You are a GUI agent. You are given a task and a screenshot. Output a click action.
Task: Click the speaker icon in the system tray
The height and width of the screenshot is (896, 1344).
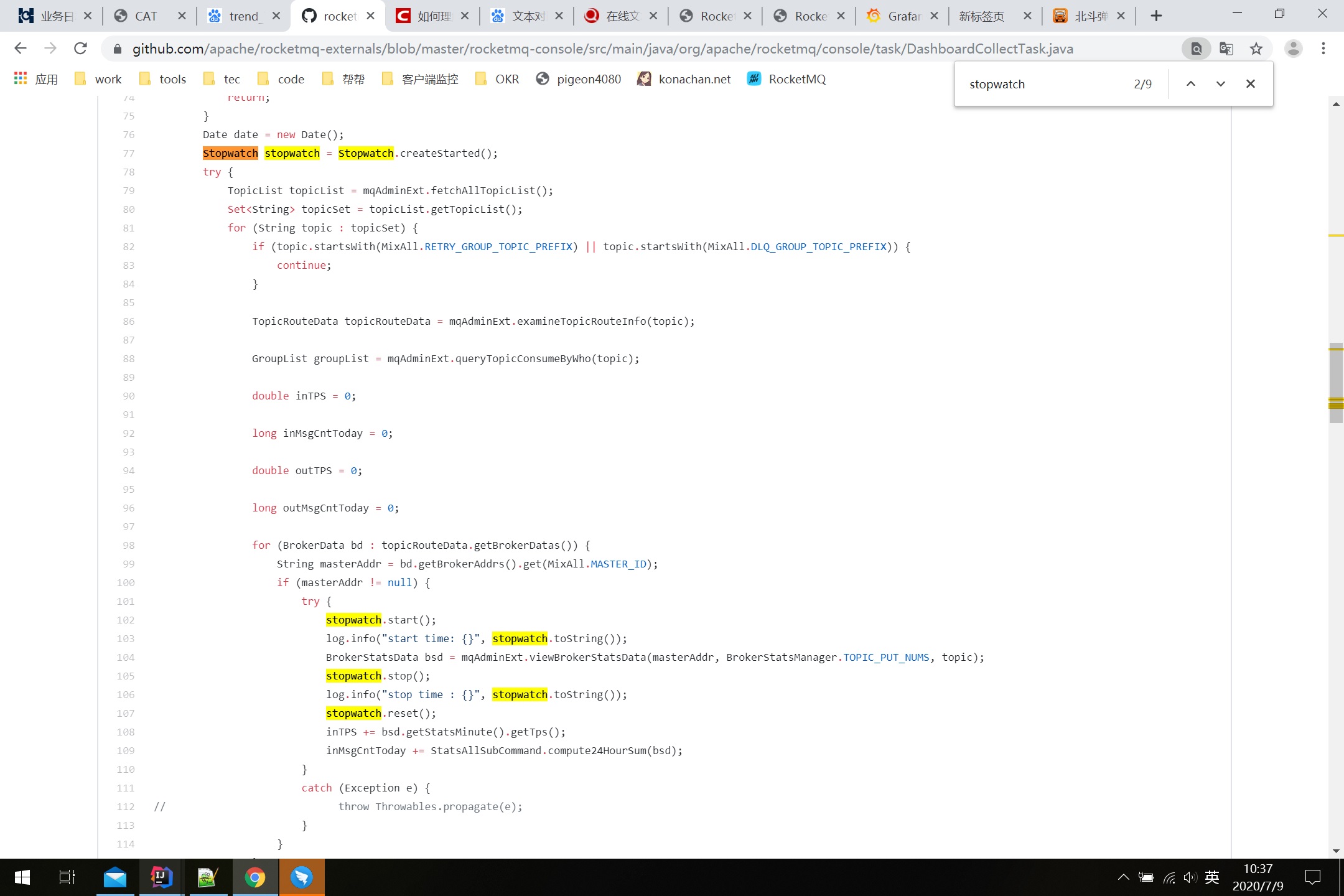click(x=1190, y=877)
